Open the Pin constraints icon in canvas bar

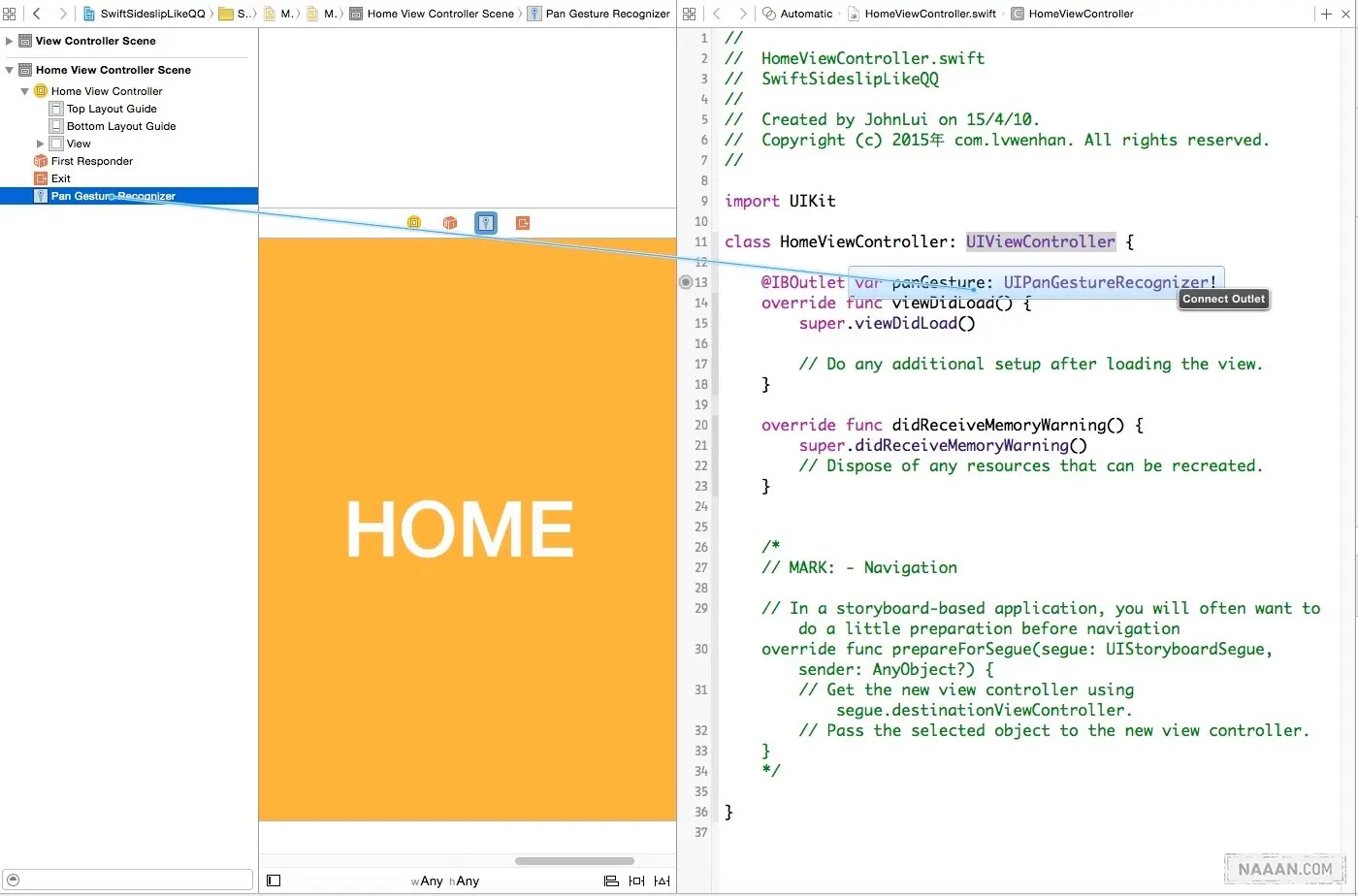click(x=636, y=880)
